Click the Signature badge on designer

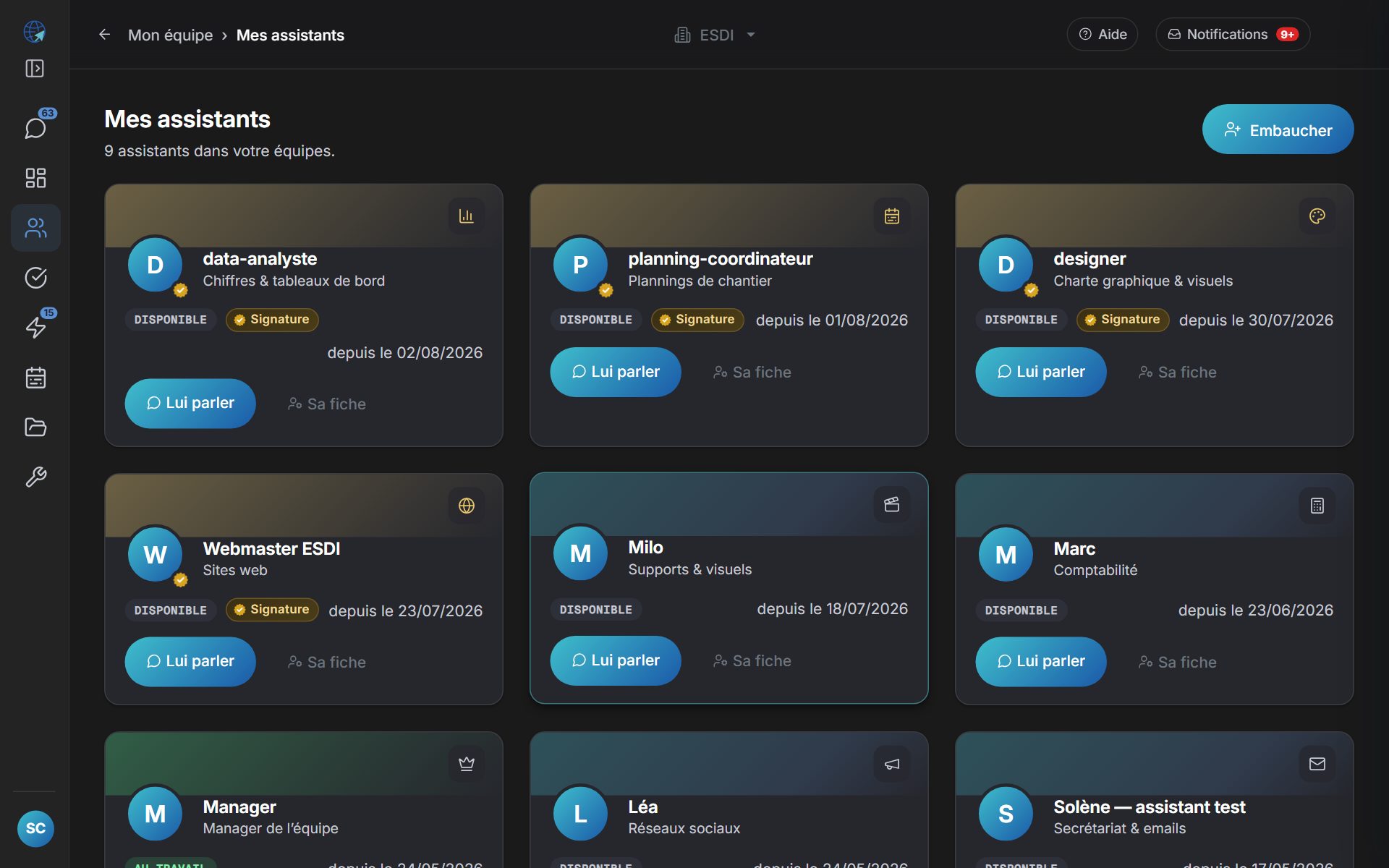click(x=1123, y=320)
